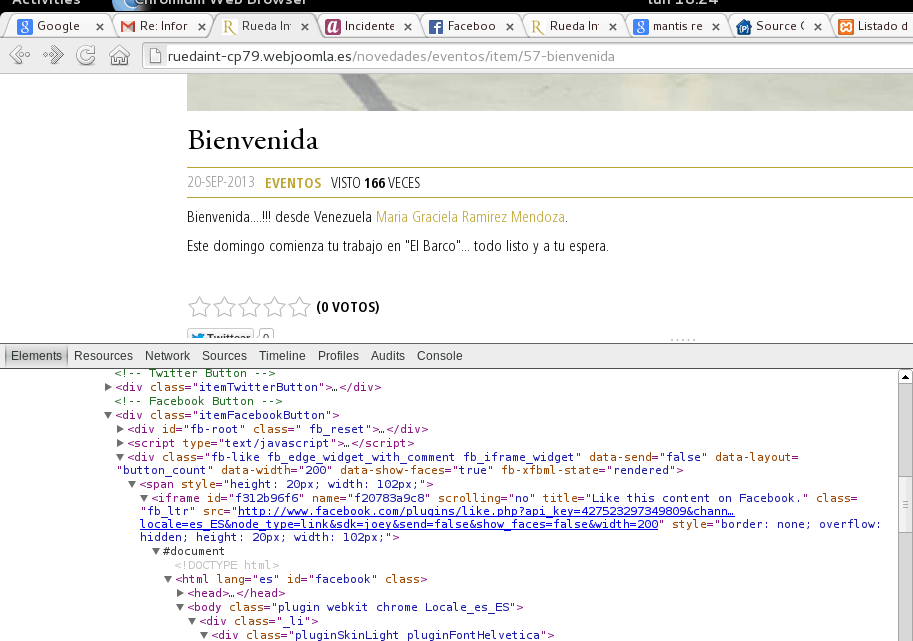Select the '<!DOCTYPE html>' line
The width and height of the screenshot is (913, 641).
point(227,565)
